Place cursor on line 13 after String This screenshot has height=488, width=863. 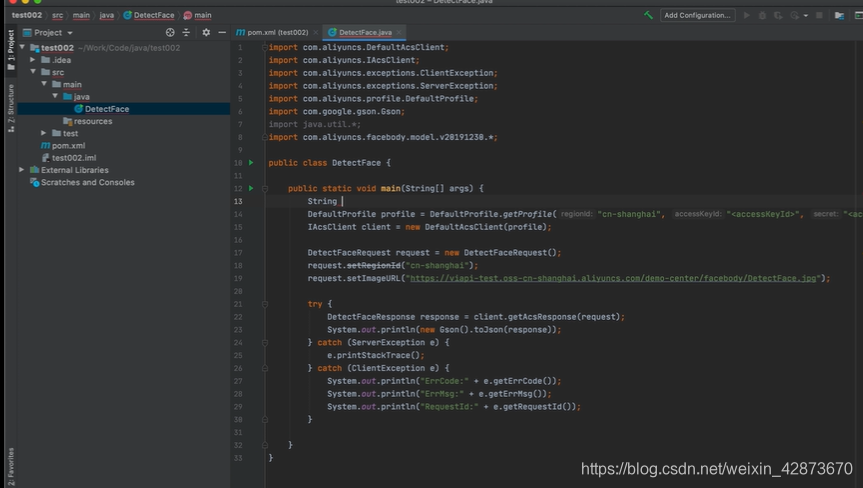coord(342,201)
